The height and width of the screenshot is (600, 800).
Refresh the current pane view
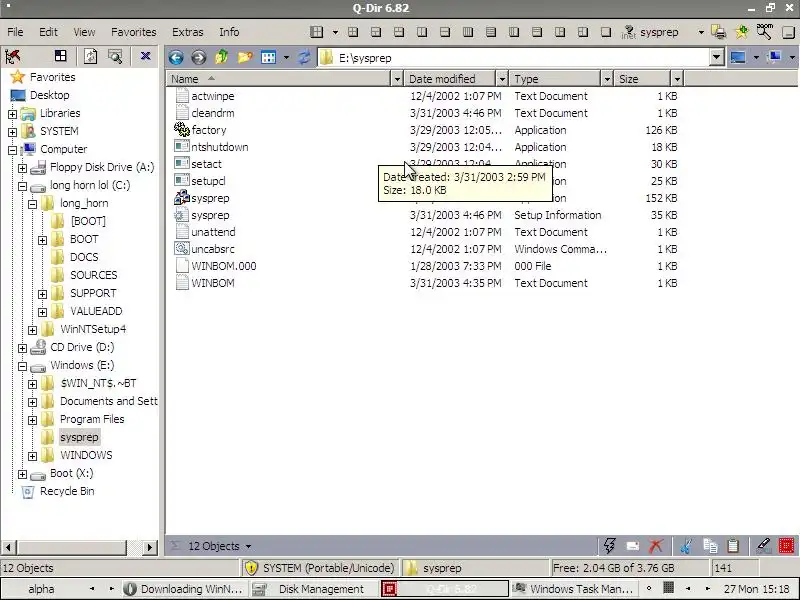click(x=304, y=57)
